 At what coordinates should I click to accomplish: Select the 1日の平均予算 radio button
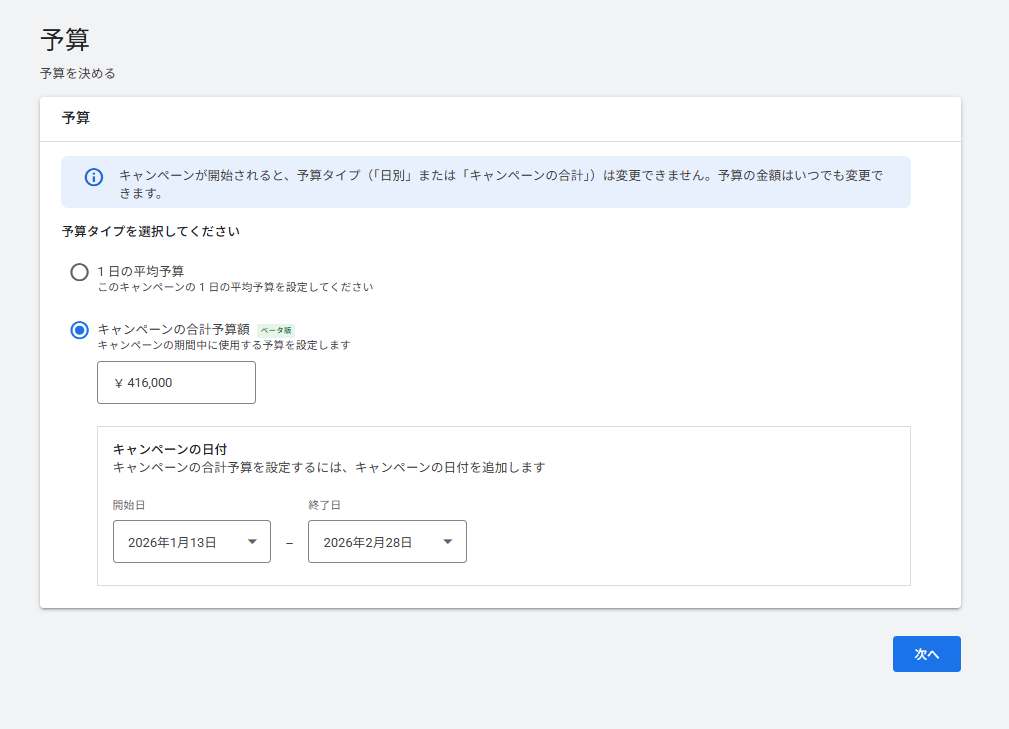coord(79,272)
